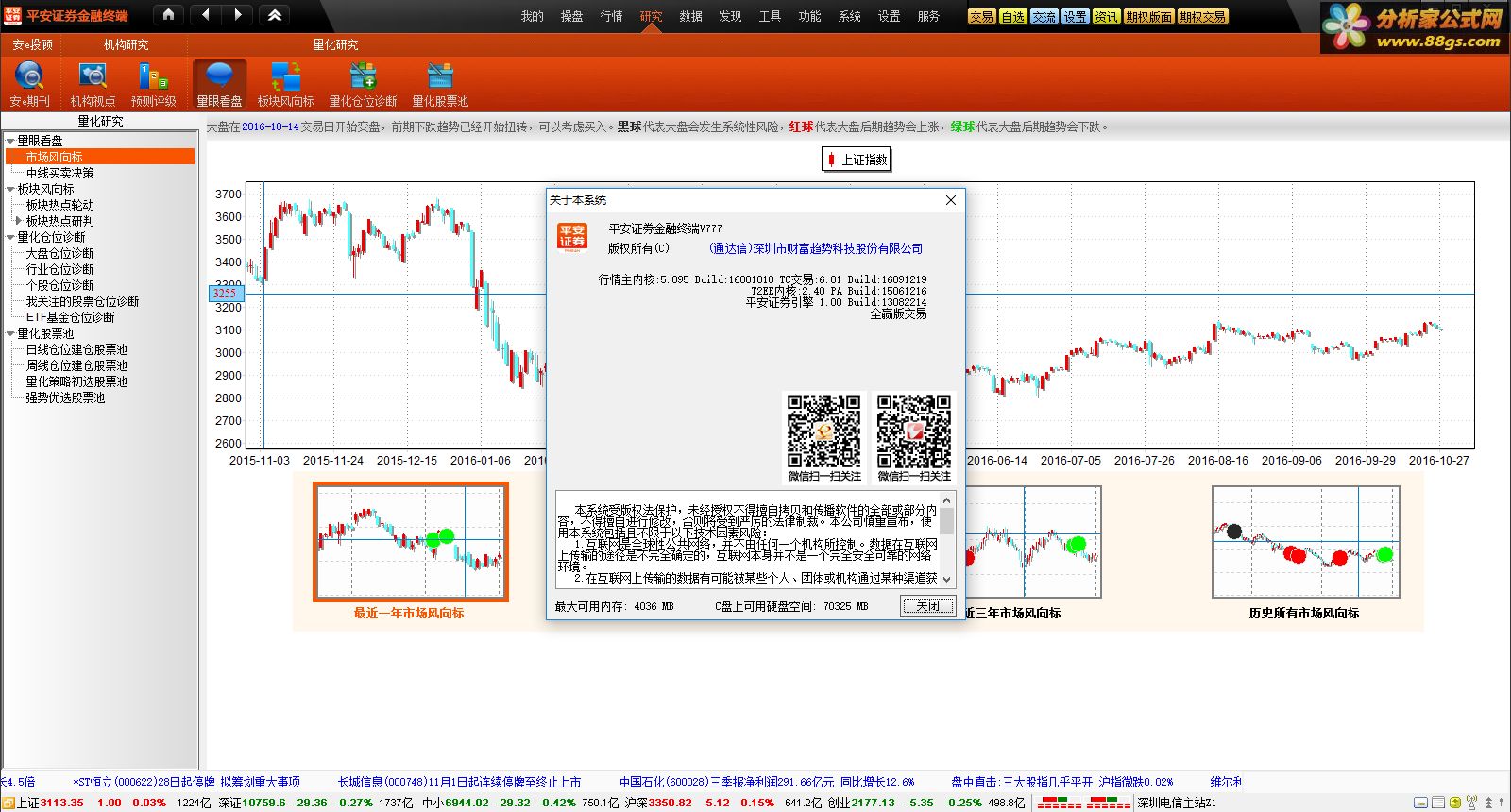Collapse the 量化仓位诊断 tree node

click(10, 237)
